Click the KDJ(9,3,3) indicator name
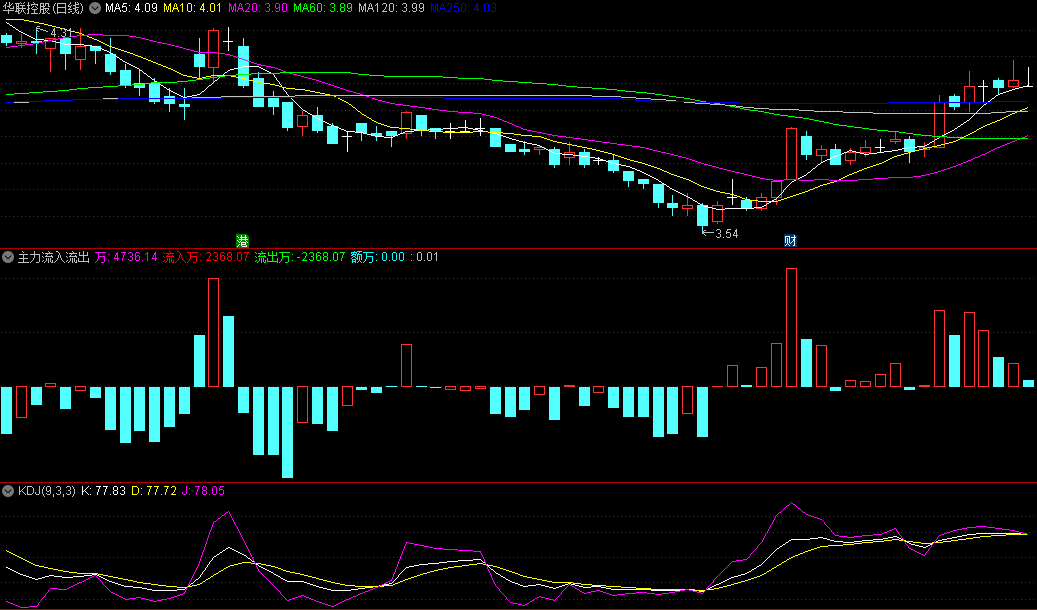Screen dimensions: 1037x610 pos(46,491)
